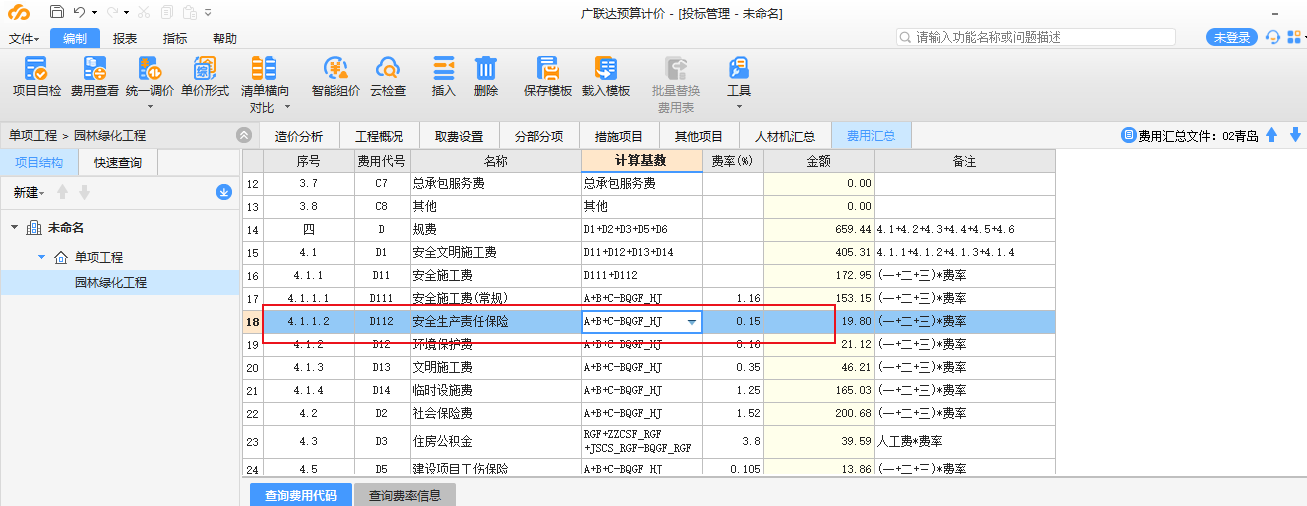Switch to the 取费设置 tab
This screenshot has width=1307, height=506.
[x=459, y=136]
